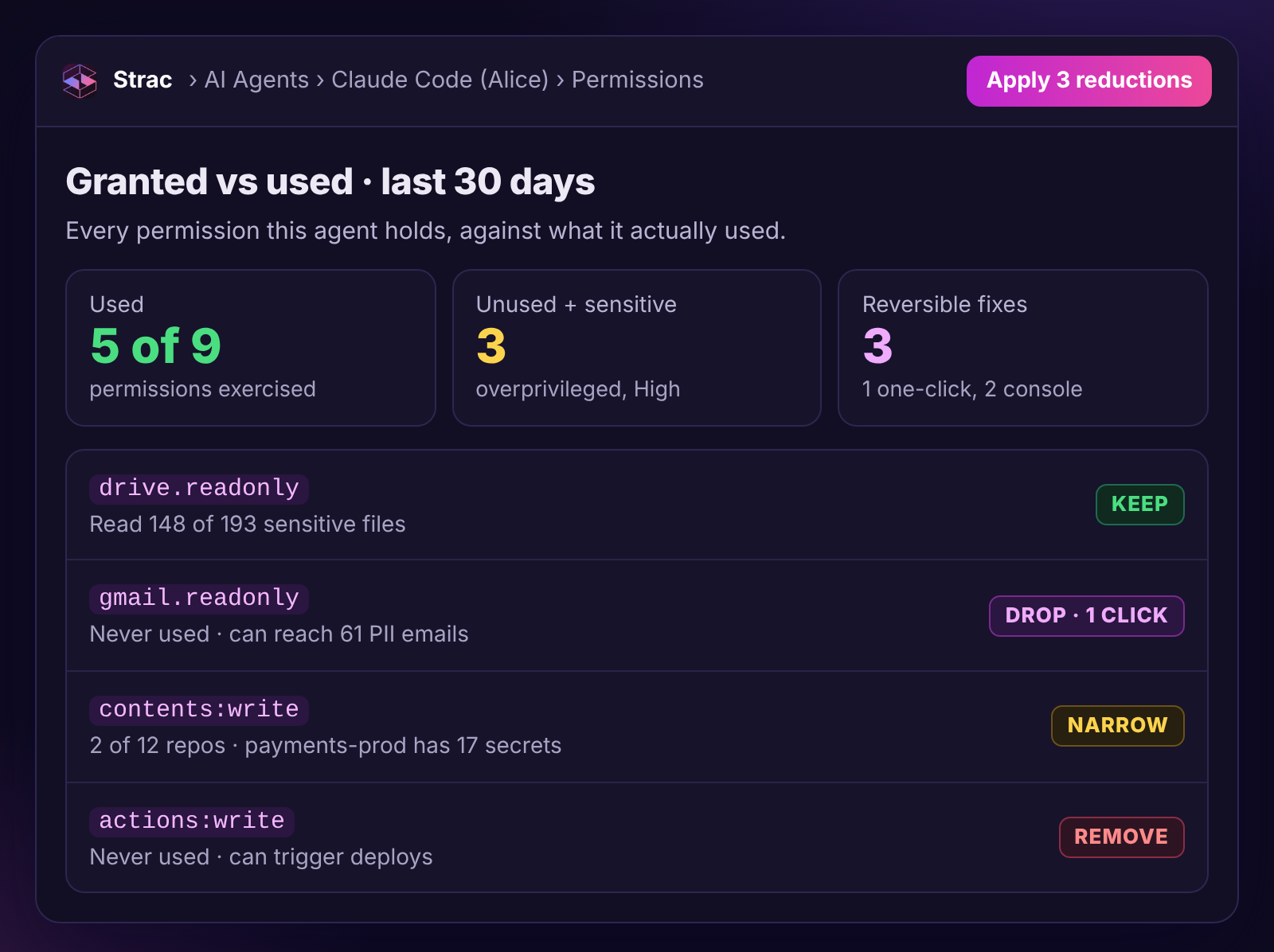Click the Strac logo icon

(x=80, y=80)
